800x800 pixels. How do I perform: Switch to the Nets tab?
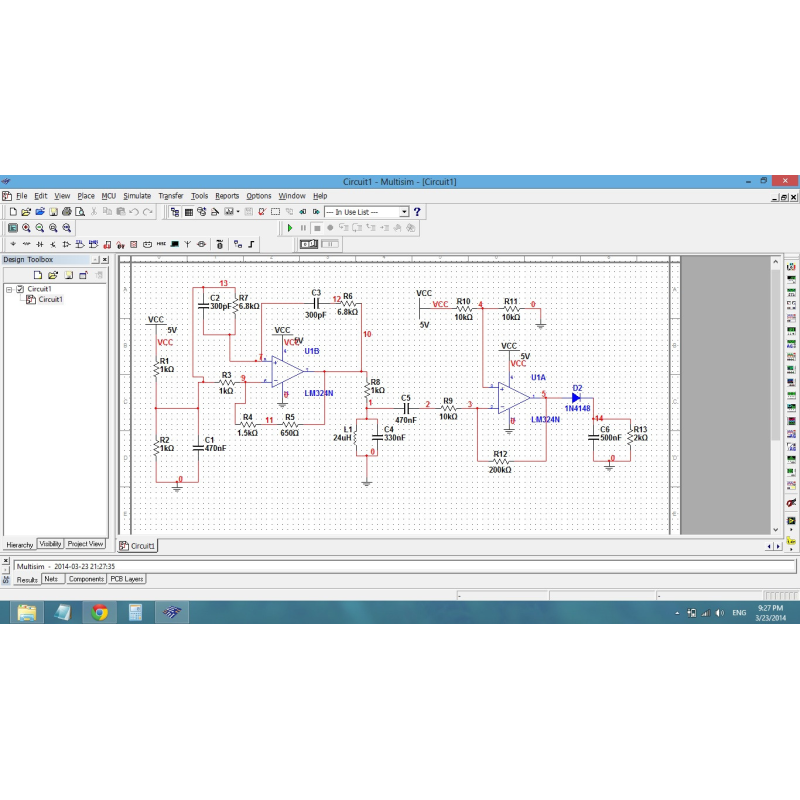[52, 579]
